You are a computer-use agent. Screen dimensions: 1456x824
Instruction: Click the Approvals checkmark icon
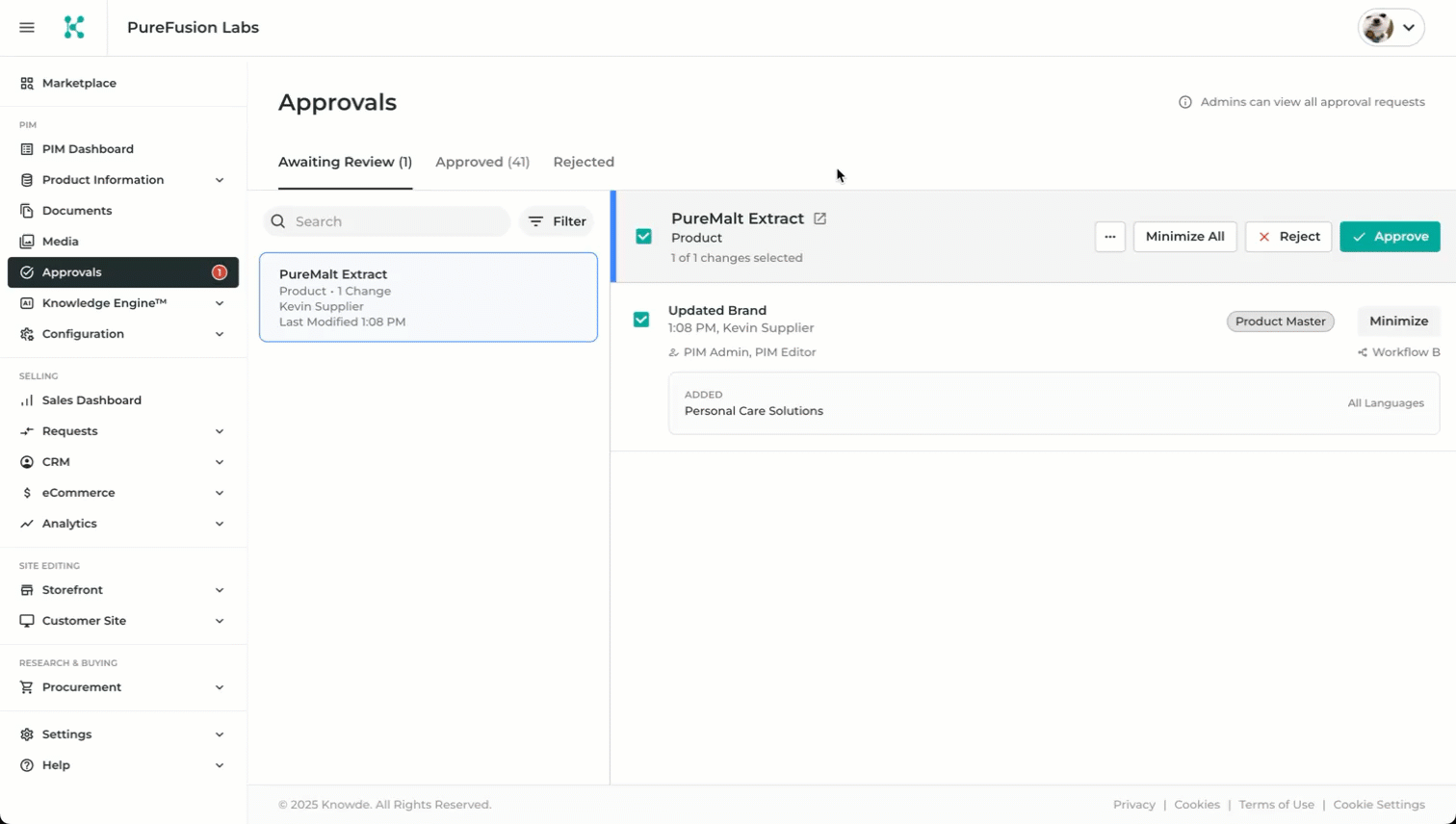pyautogui.click(x=27, y=272)
